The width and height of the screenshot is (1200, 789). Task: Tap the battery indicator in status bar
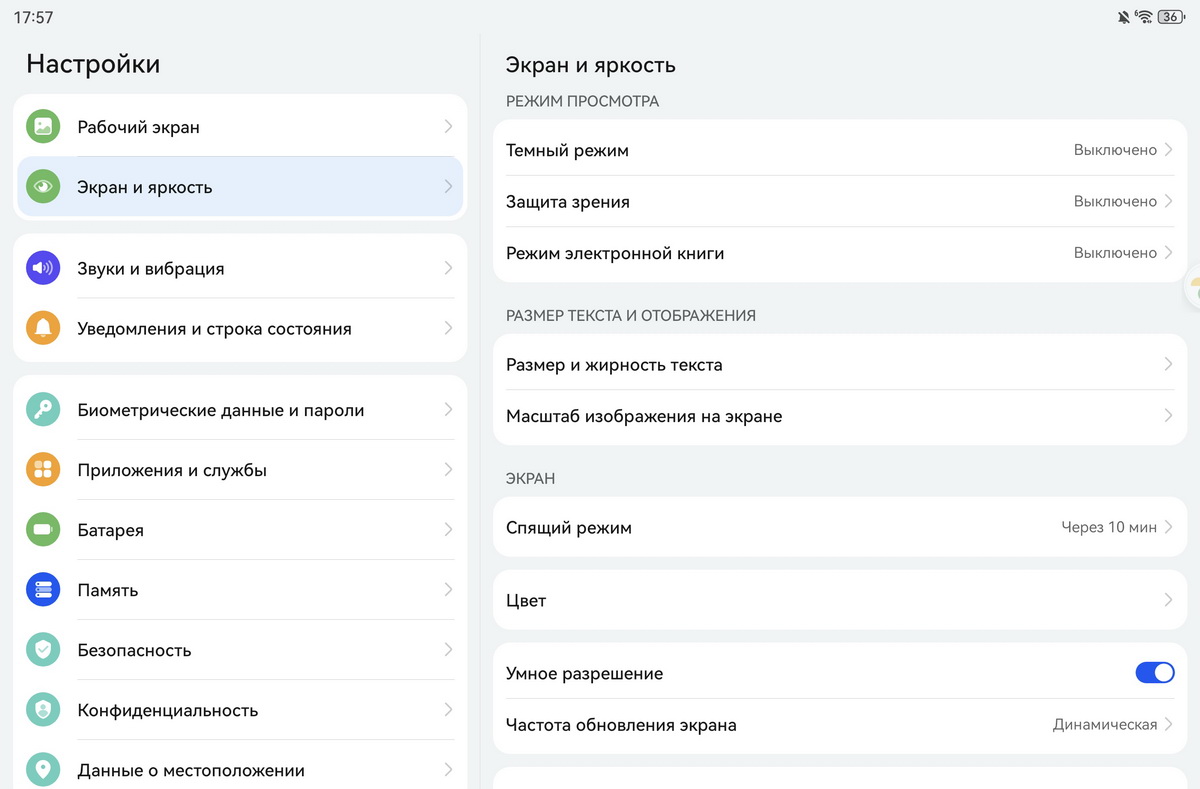(x=1169, y=17)
